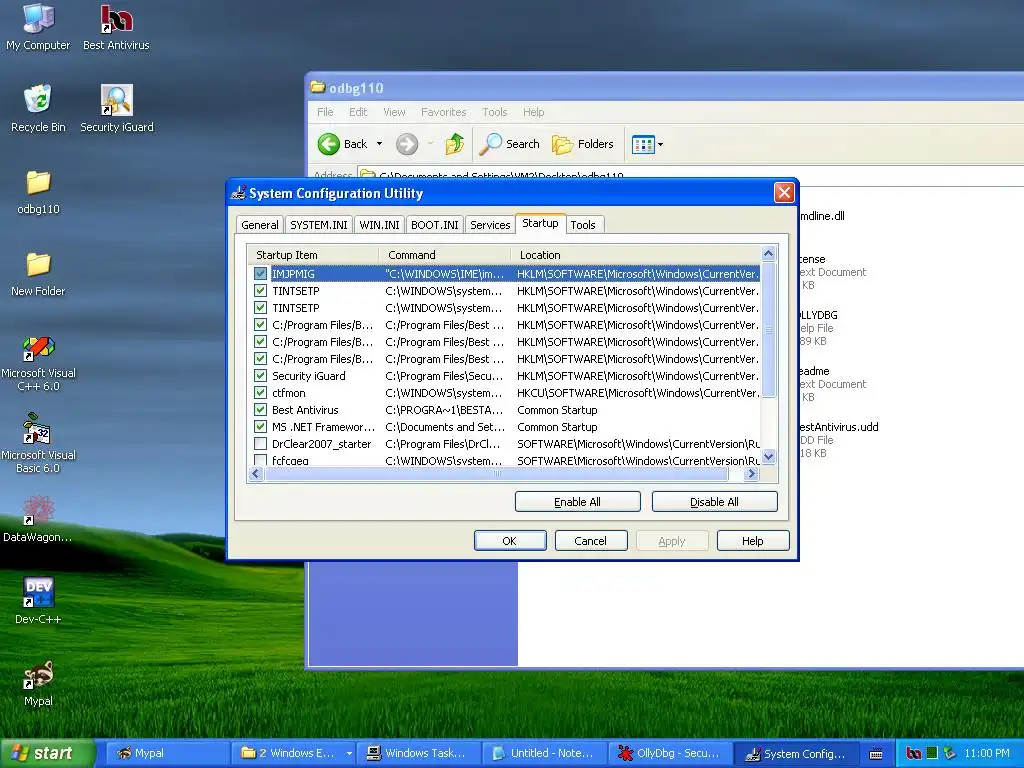Screen dimensions: 1024x768
Task: Switch to the Services tab
Action: 490,225
